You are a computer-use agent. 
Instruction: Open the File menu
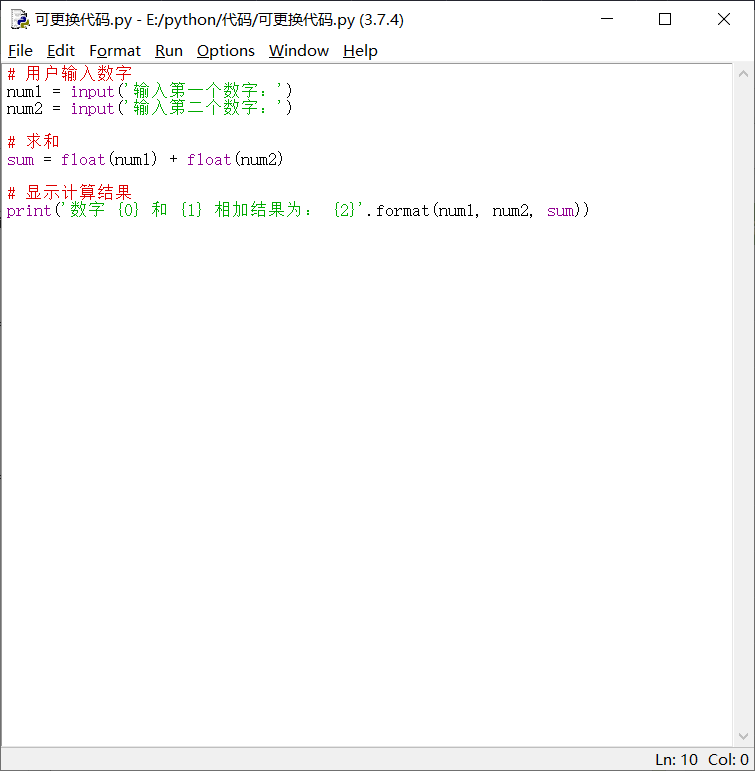coord(20,51)
